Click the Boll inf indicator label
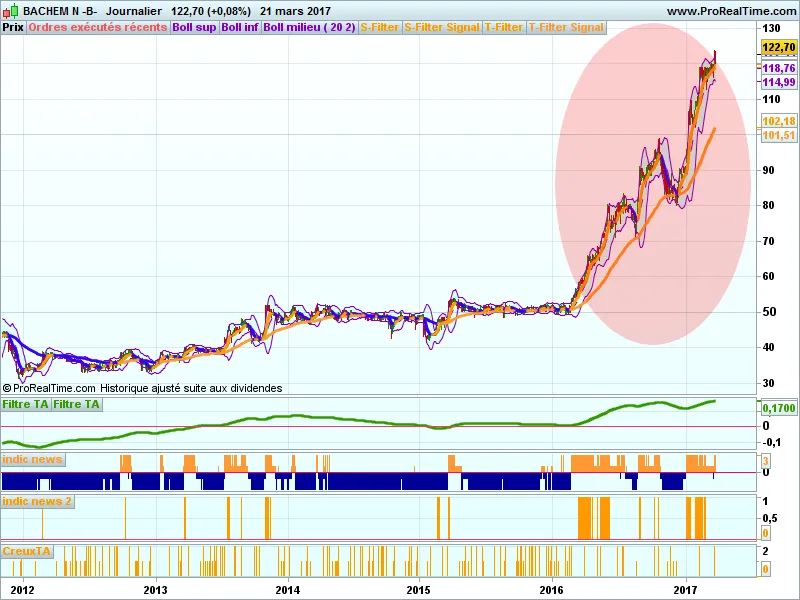Viewport: 800px width, 600px height. [x=239, y=27]
